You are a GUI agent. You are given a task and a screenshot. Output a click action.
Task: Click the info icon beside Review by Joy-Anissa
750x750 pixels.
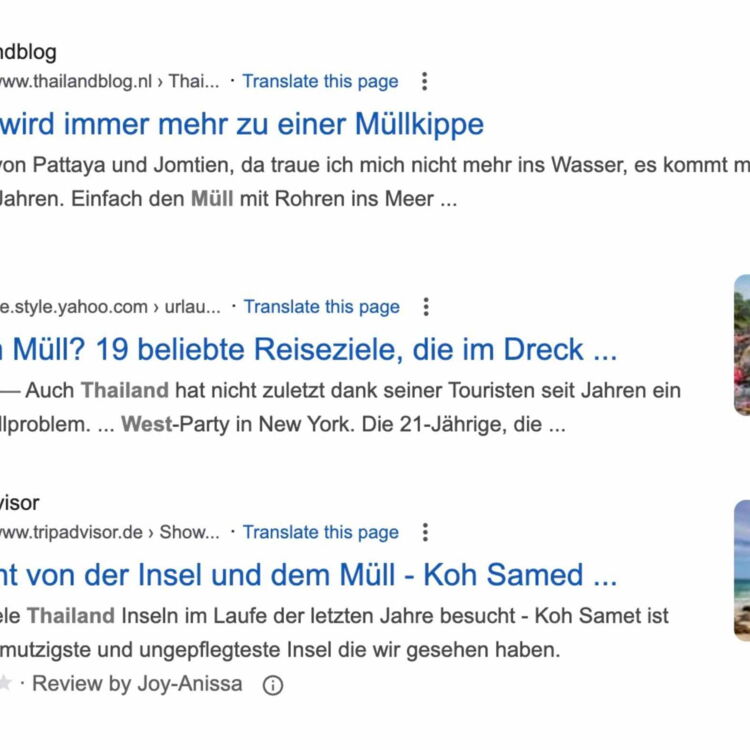pyautogui.click(x=272, y=685)
